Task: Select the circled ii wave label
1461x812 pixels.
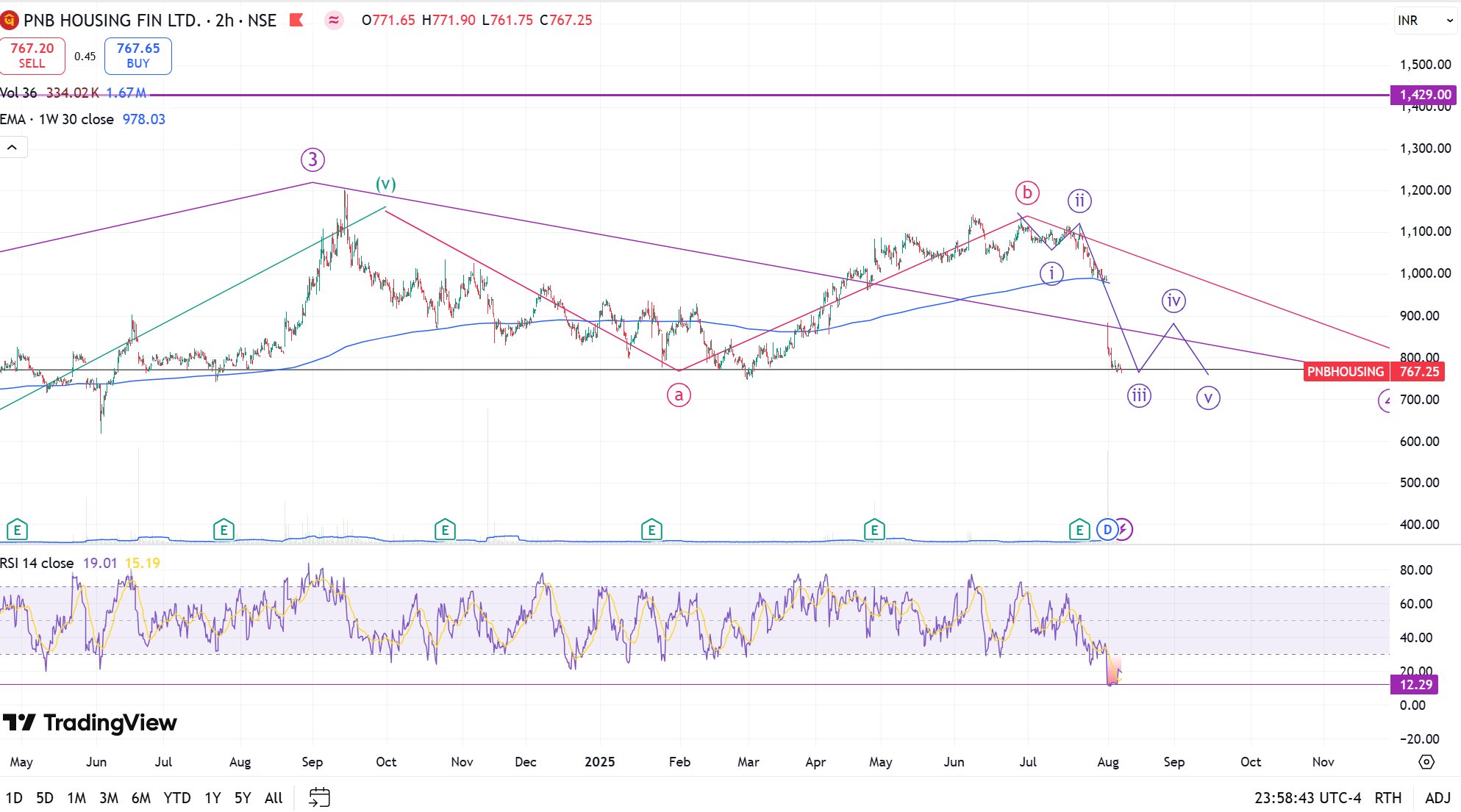Action: tap(1079, 201)
